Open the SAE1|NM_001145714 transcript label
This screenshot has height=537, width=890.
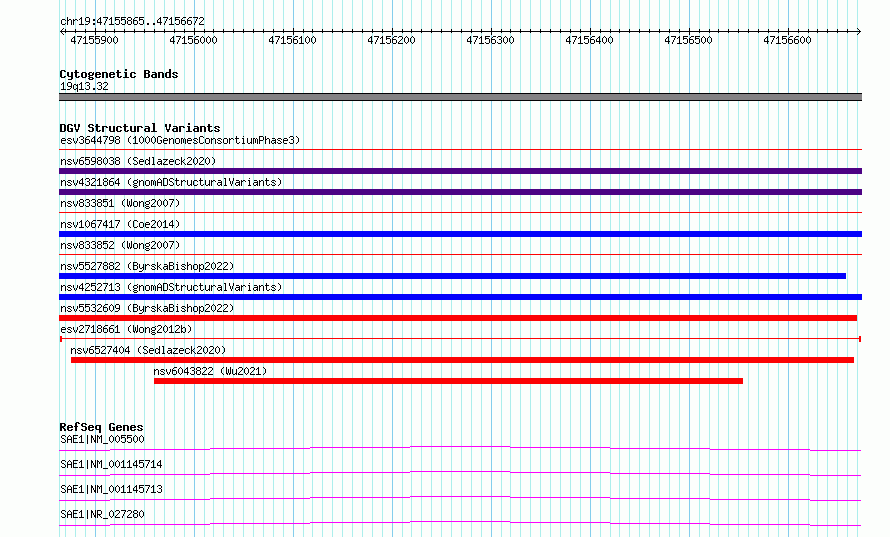111,464
